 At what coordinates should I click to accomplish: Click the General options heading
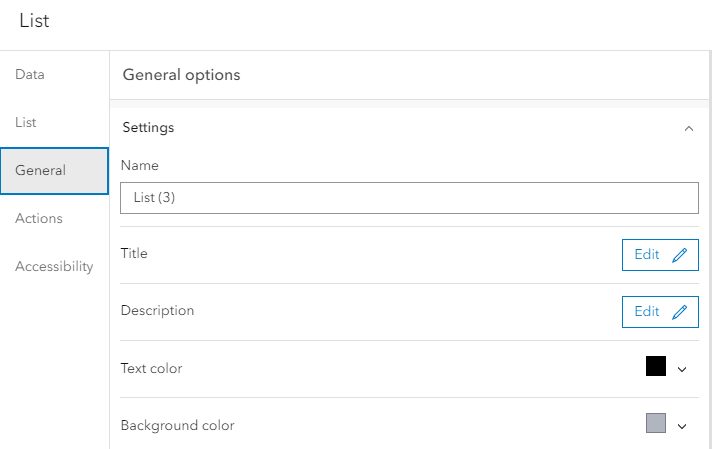coord(181,75)
